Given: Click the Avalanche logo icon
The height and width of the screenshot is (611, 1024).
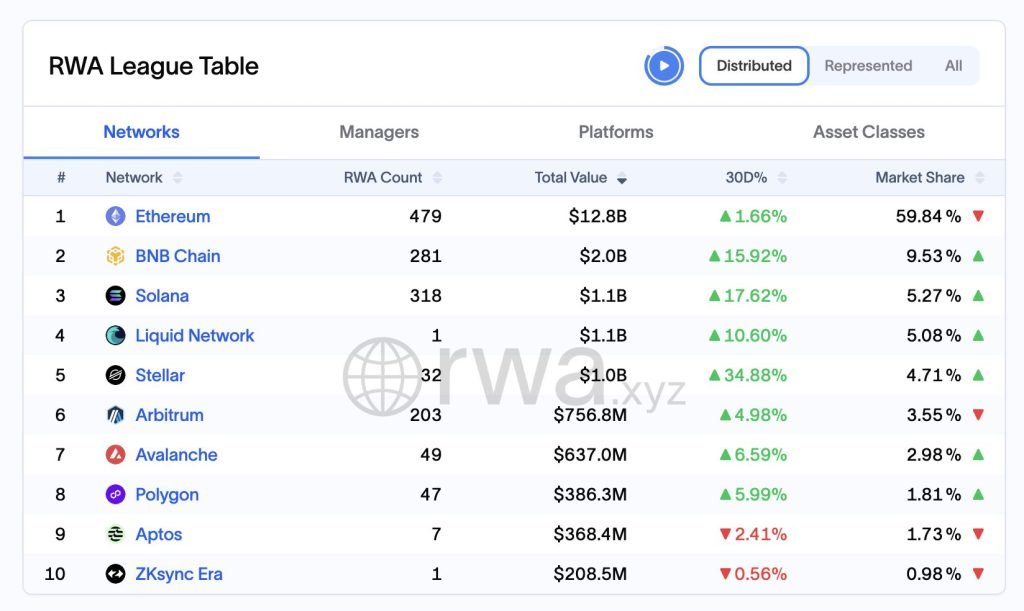Looking at the screenshot, I should (116, 455).
